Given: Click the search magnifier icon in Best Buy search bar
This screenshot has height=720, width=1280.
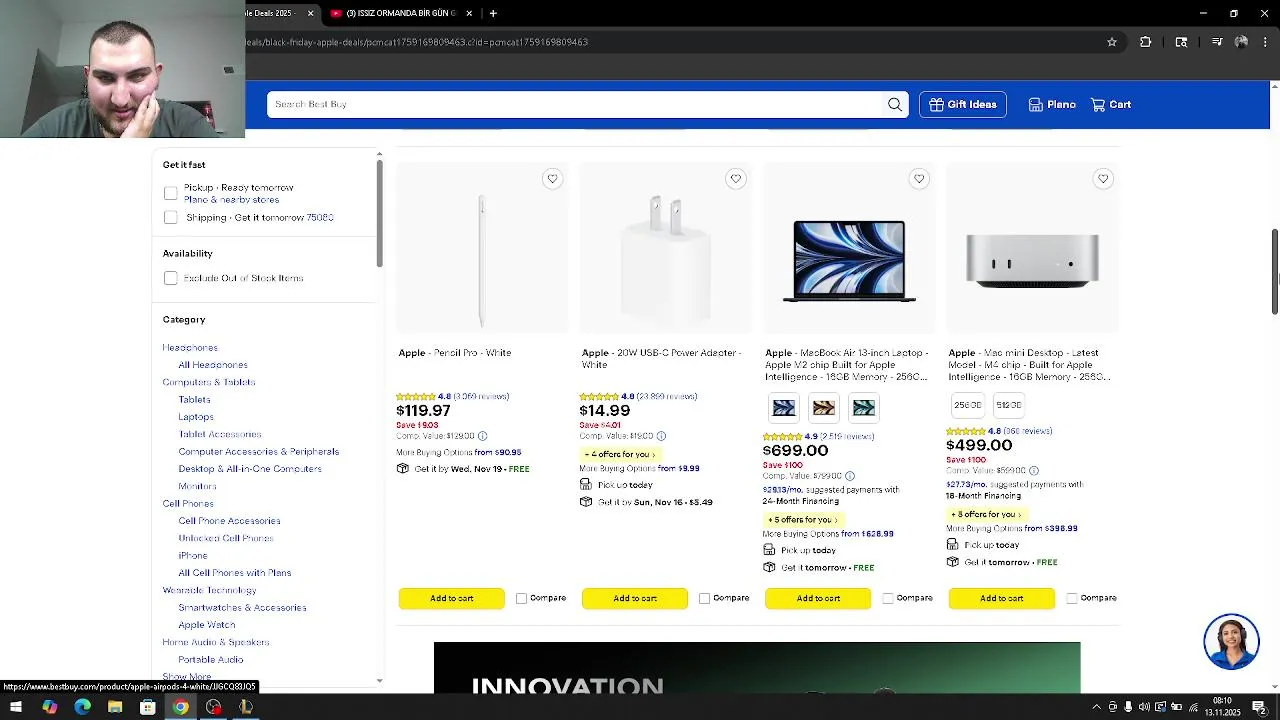Looking at the screenshot, I should point(895,104).
